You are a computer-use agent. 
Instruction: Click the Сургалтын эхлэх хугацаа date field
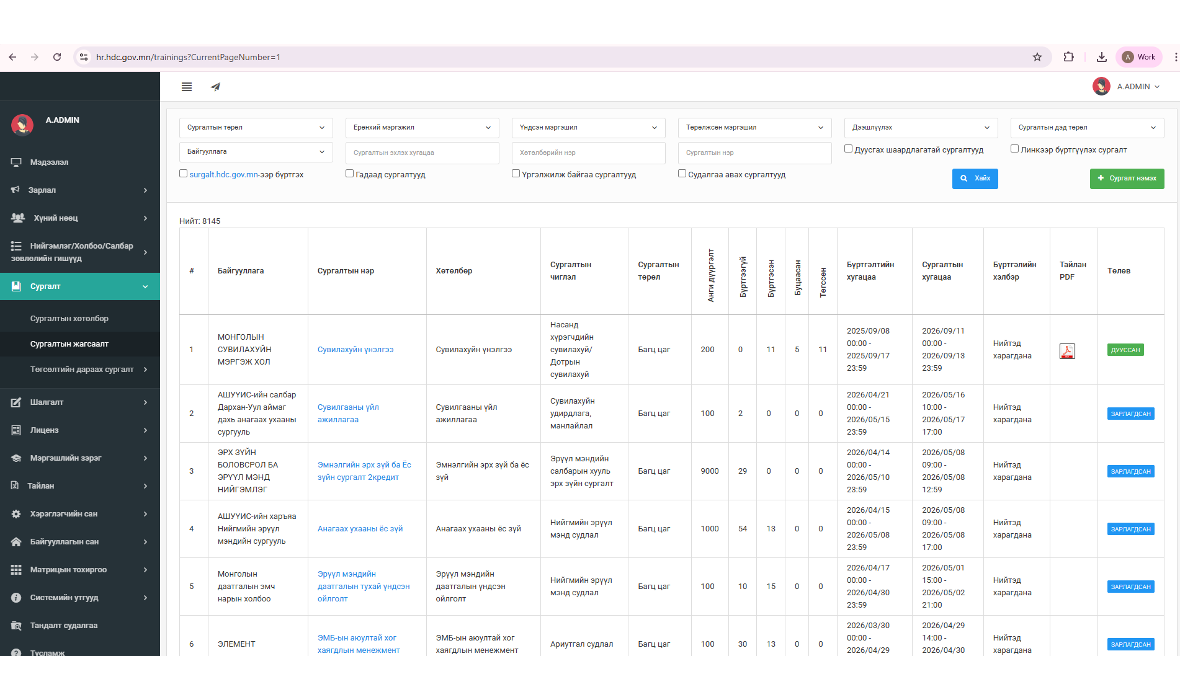(422, 153)
